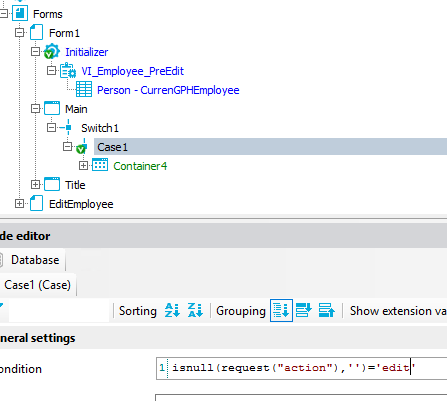Click the Form1 page icon
Screen dimensions: 447x401
(36, 33)
